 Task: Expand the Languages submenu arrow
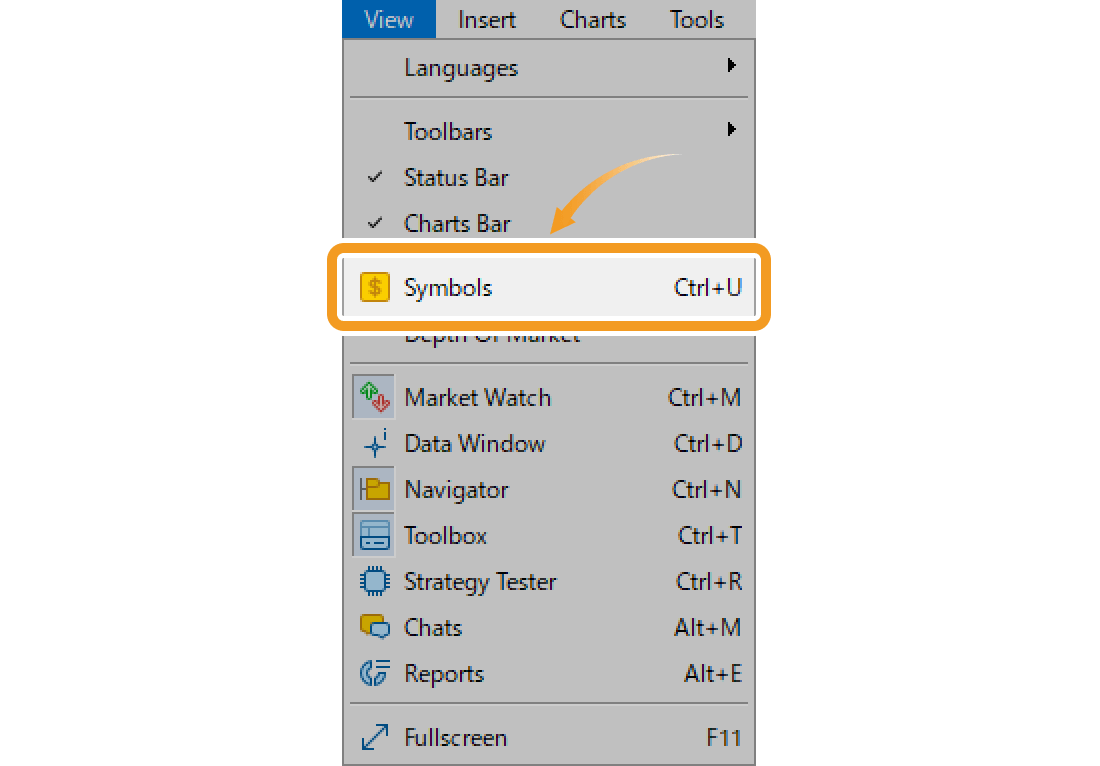coord(732,65)
